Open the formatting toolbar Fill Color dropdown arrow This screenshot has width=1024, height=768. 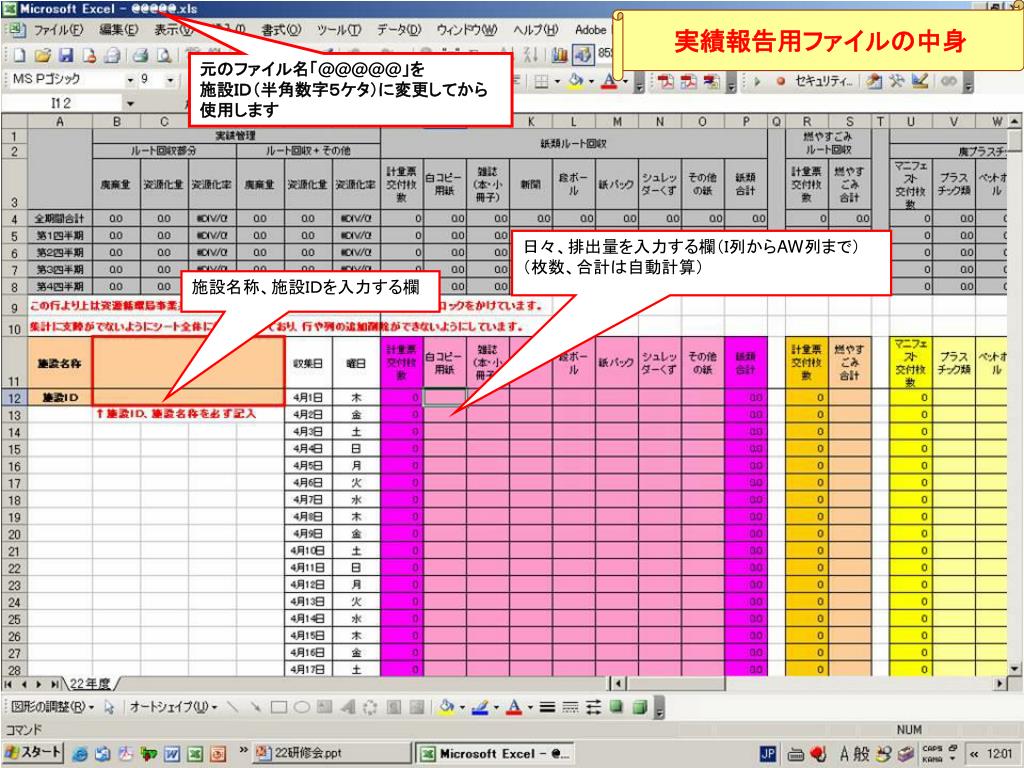click(x=591, y=82)
